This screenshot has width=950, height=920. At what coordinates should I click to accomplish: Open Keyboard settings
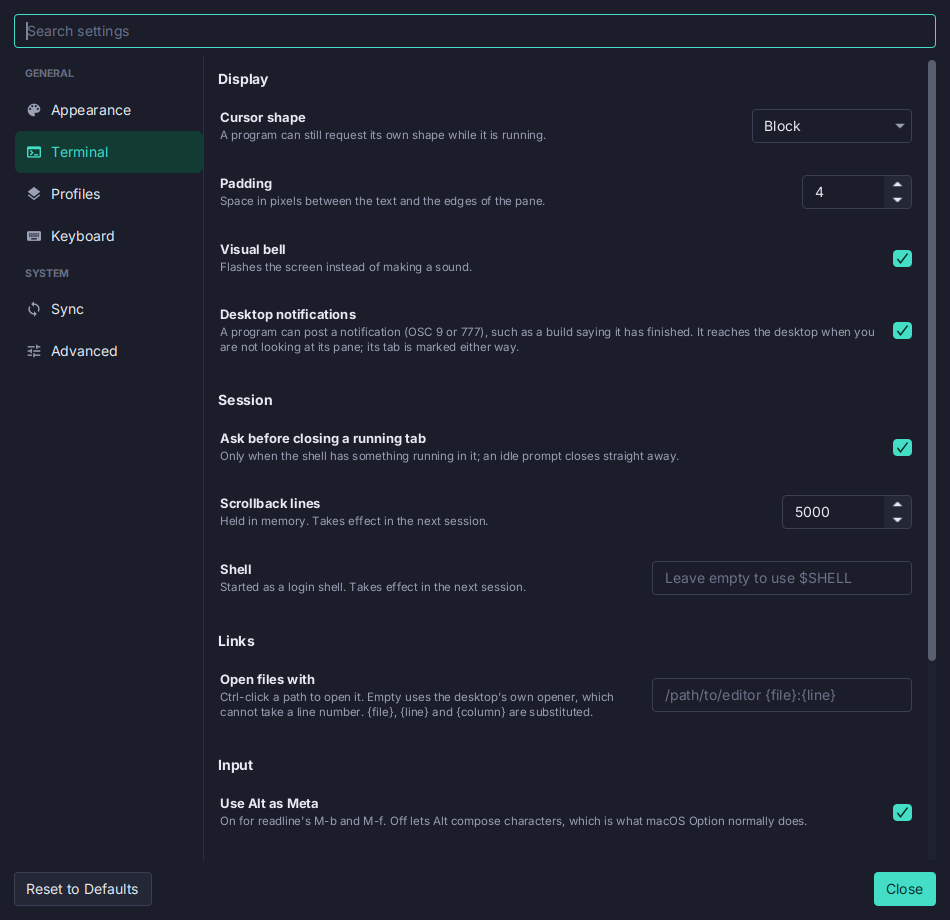pos(109,236)
